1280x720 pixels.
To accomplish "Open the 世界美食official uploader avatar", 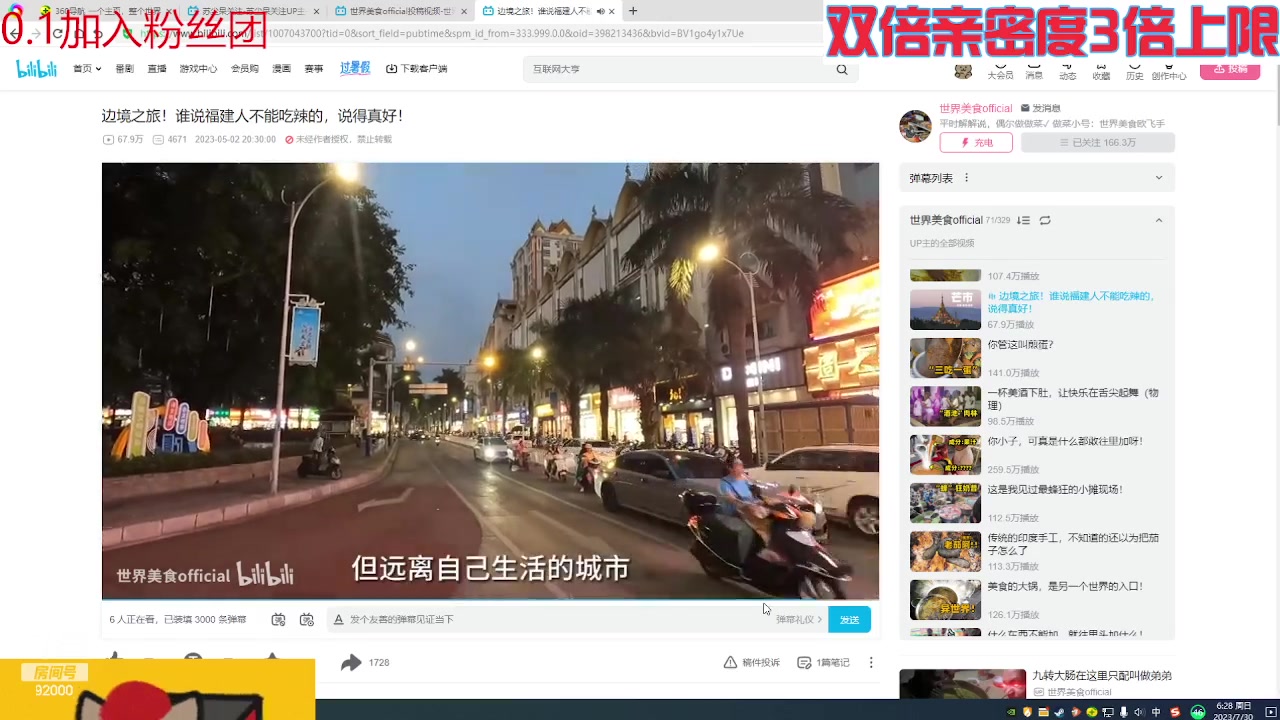I will 915,126.
